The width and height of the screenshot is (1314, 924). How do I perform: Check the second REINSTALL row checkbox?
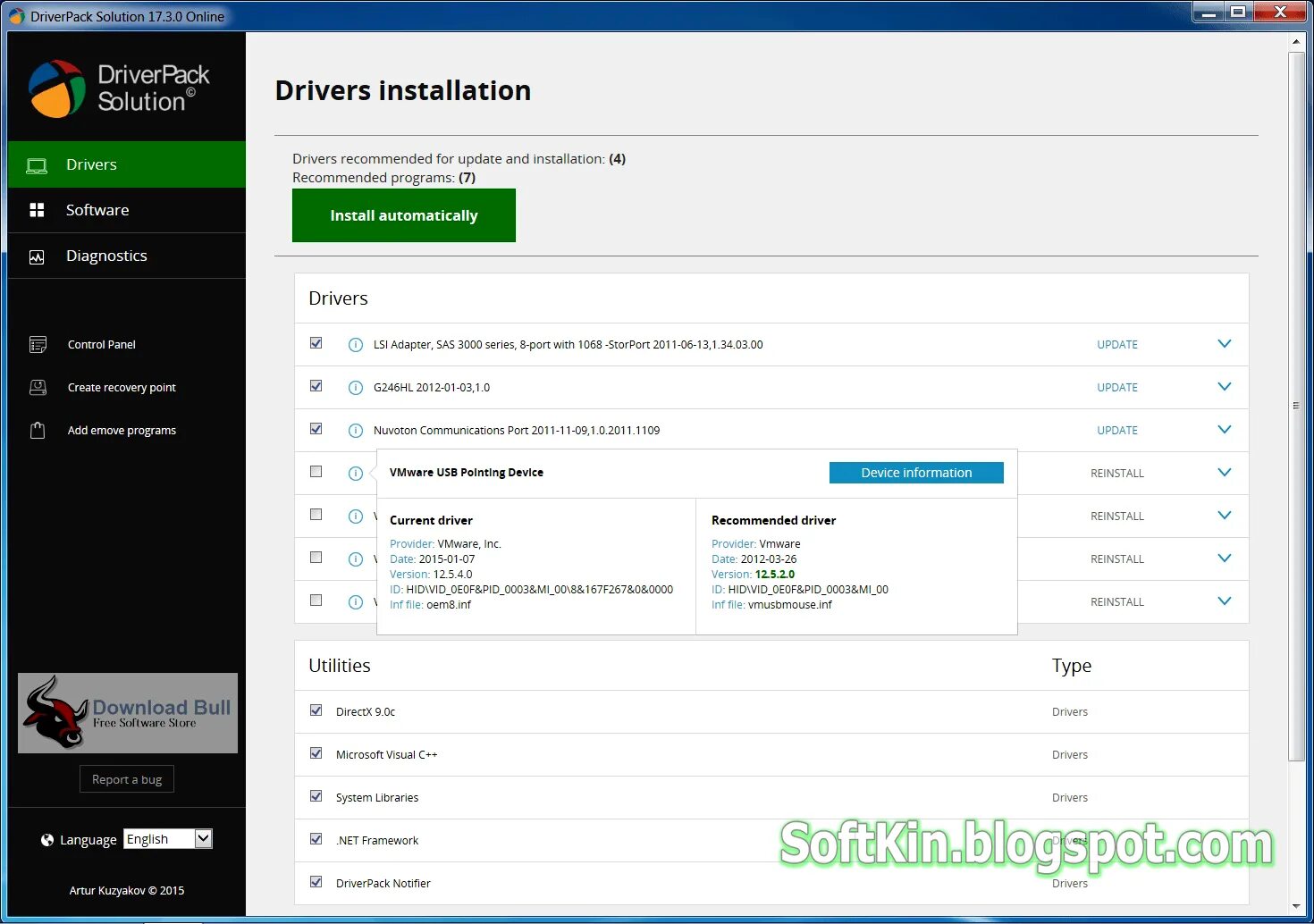316,515
